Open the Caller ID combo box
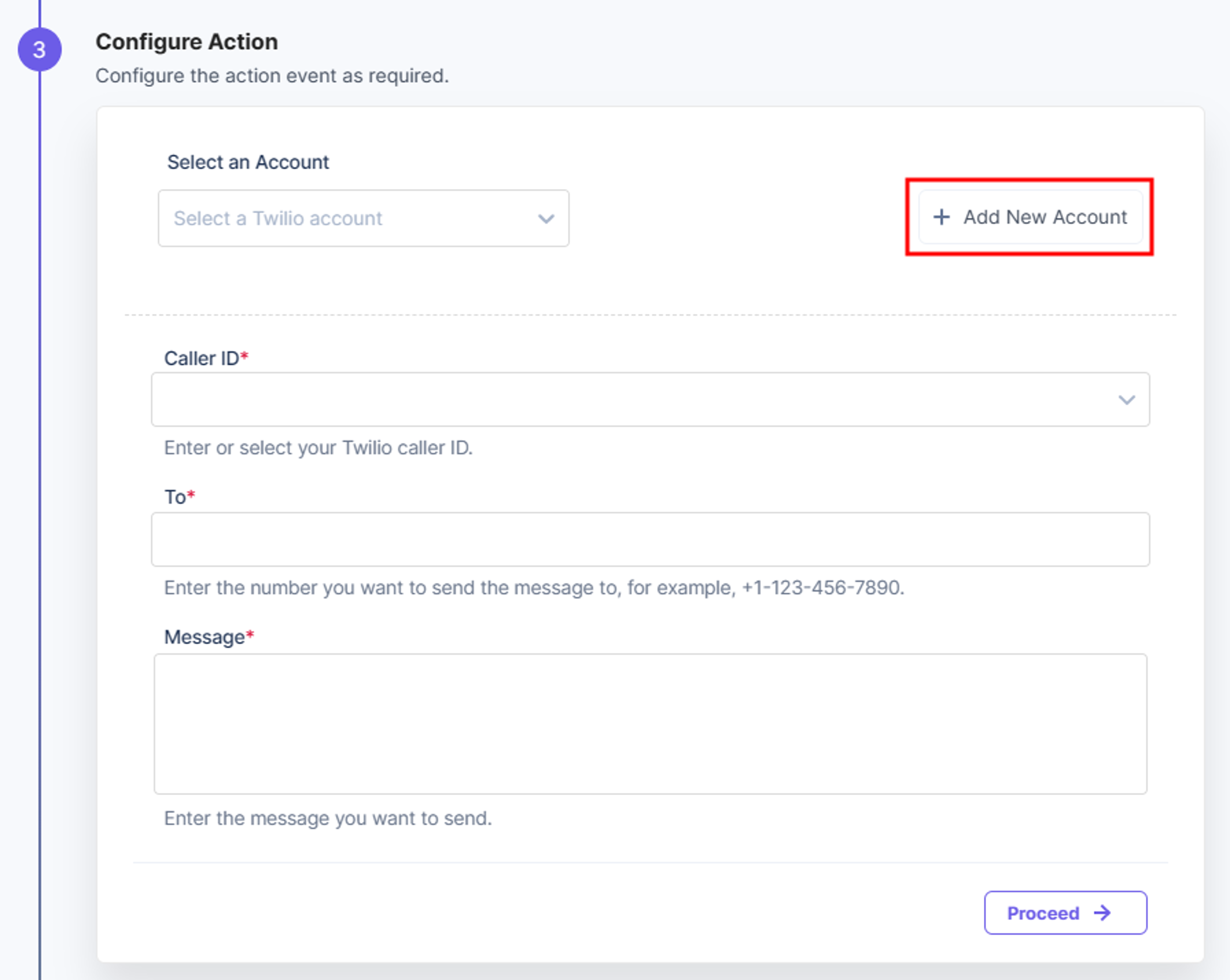1230x980 pixels. 650,399
